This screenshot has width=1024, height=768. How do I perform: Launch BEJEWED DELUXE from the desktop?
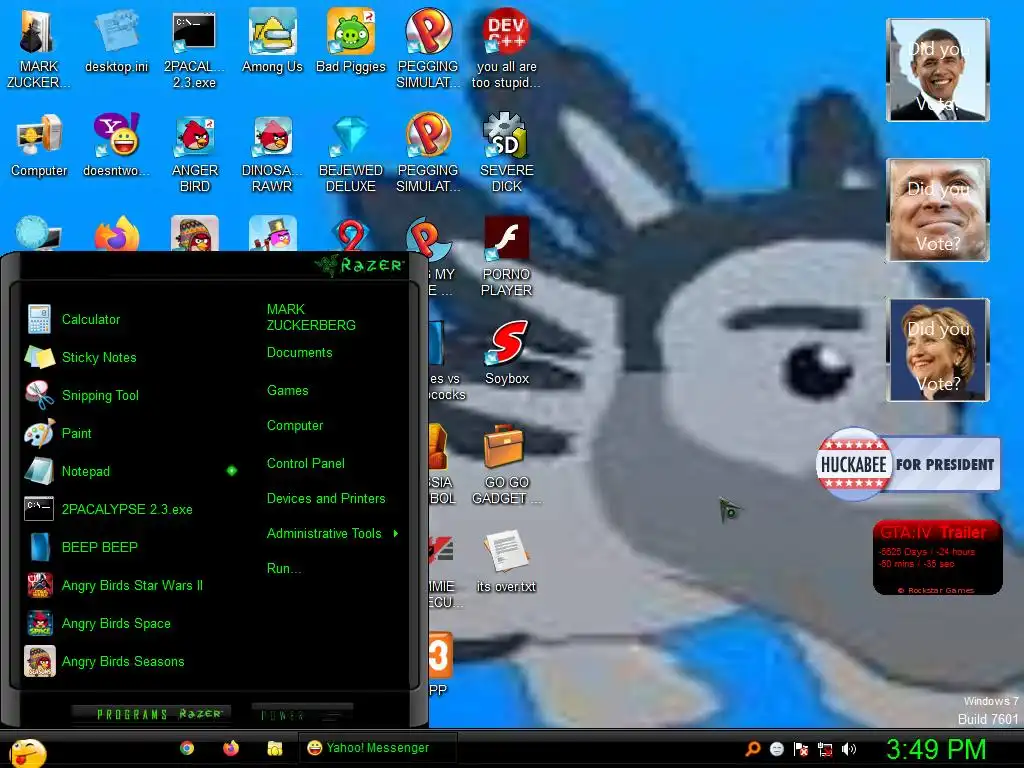(351, 153)
